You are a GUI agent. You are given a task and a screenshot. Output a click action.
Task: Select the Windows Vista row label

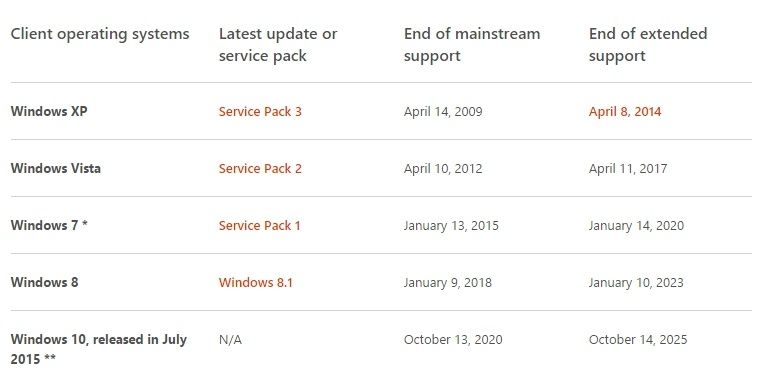56,169
